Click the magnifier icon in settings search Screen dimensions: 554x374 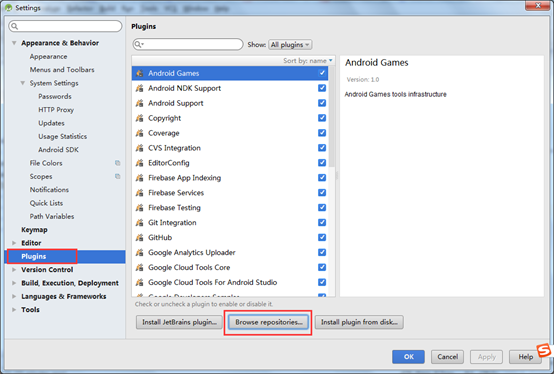(14, 26)
